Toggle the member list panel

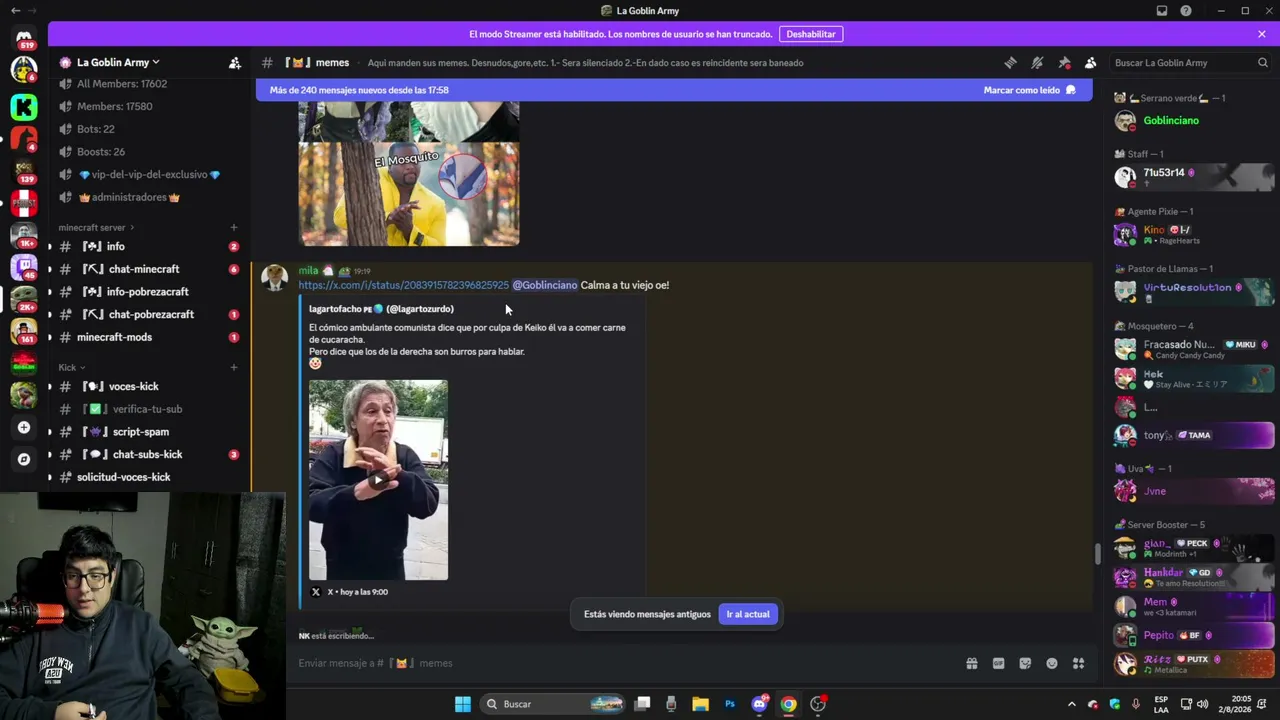pos(1091,63)
